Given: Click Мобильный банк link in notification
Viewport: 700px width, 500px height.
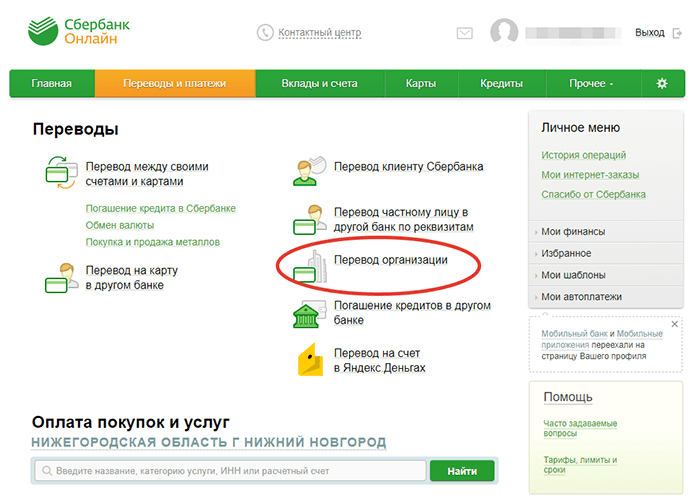Looking at the screenshot, I should (574, 333).
